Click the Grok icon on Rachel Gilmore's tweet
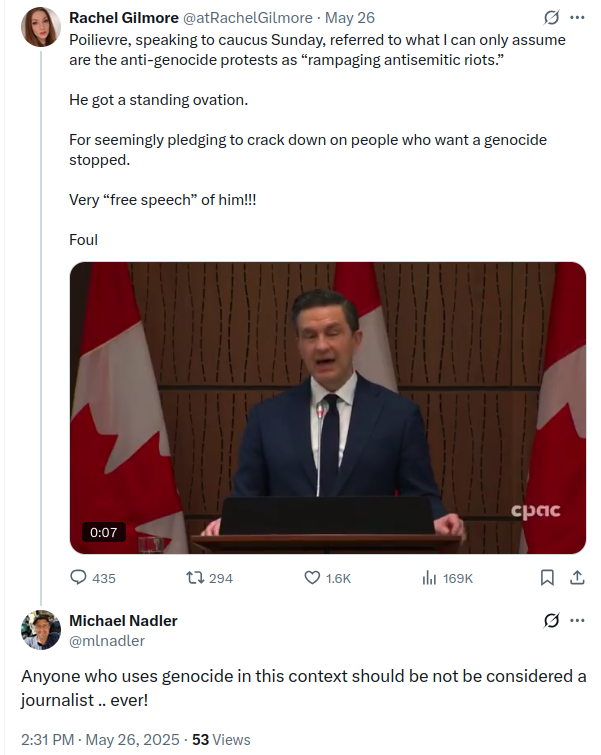The width and height of the screenshot is (601, 755). pyautogui.click(x=551, y=18)
